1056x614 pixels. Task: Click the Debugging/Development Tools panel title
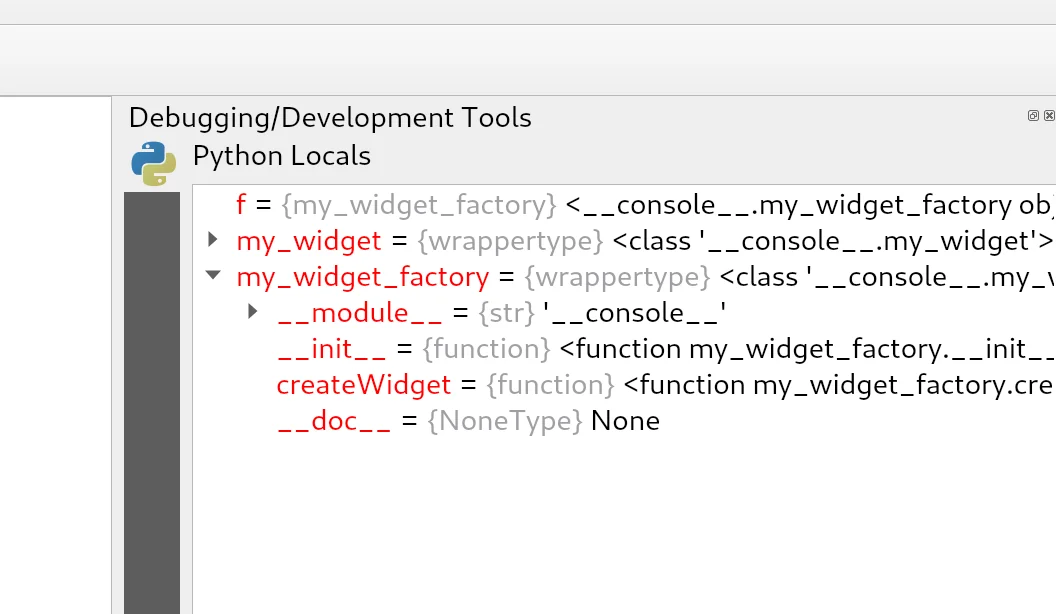coord(330,118)
